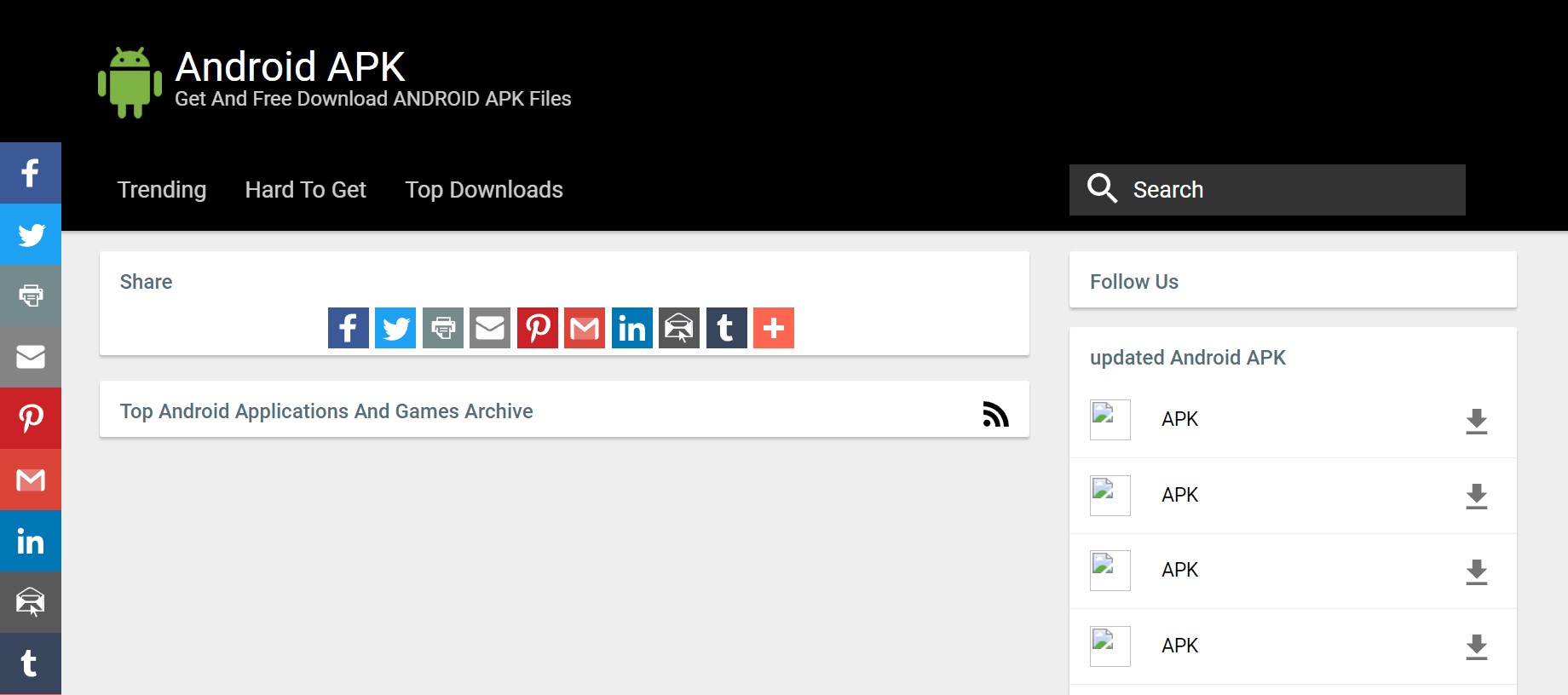Click the Tumblr icon in left sidebar

pos(31,663)
